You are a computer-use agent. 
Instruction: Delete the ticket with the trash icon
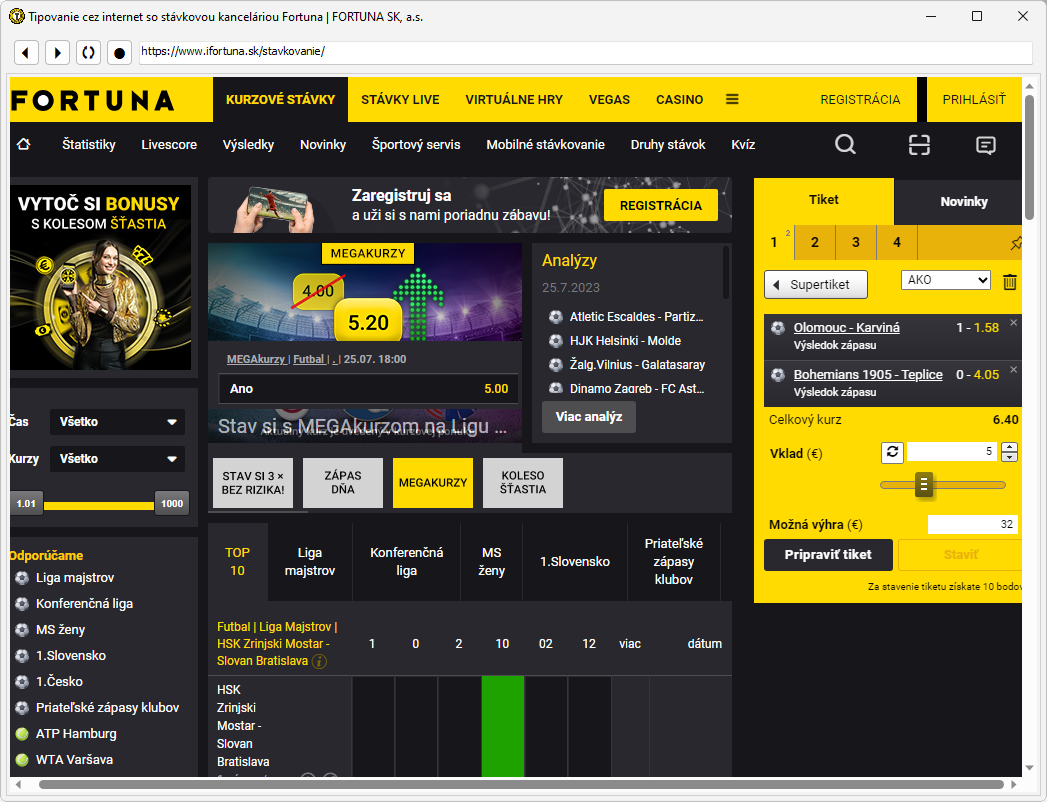pos(1010,282)
